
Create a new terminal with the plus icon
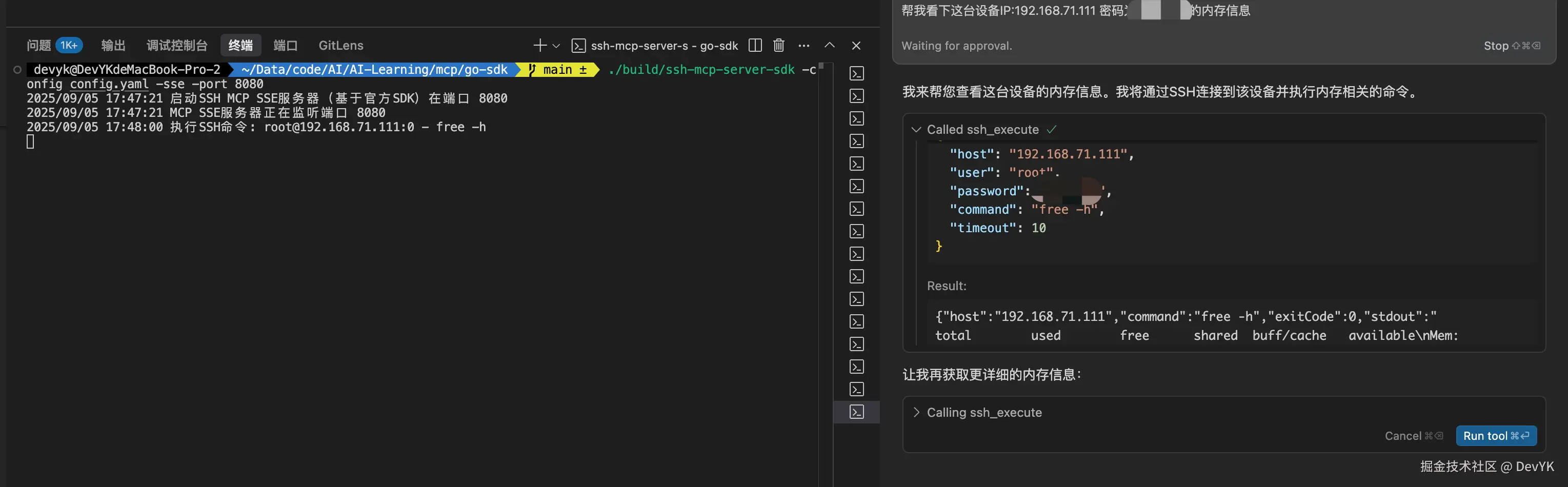(539, 46)
